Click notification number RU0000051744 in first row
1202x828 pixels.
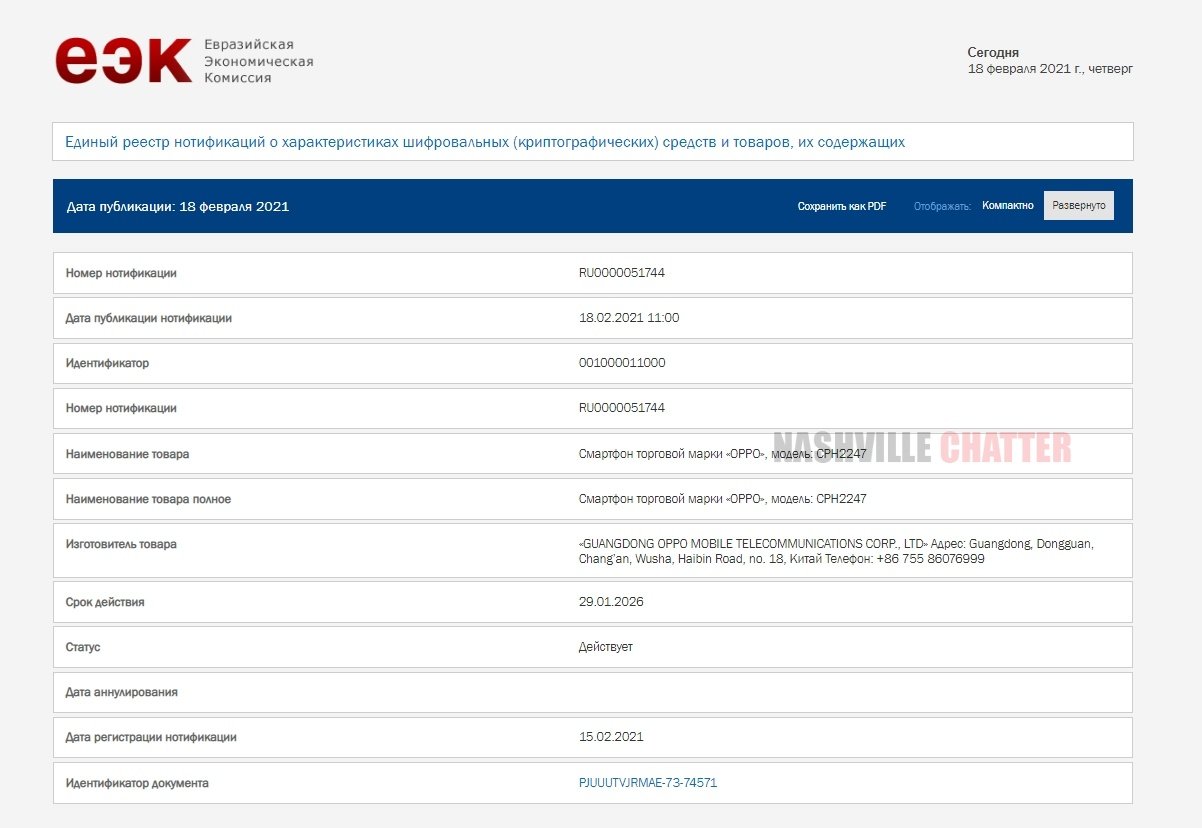(x=621, y=273)
